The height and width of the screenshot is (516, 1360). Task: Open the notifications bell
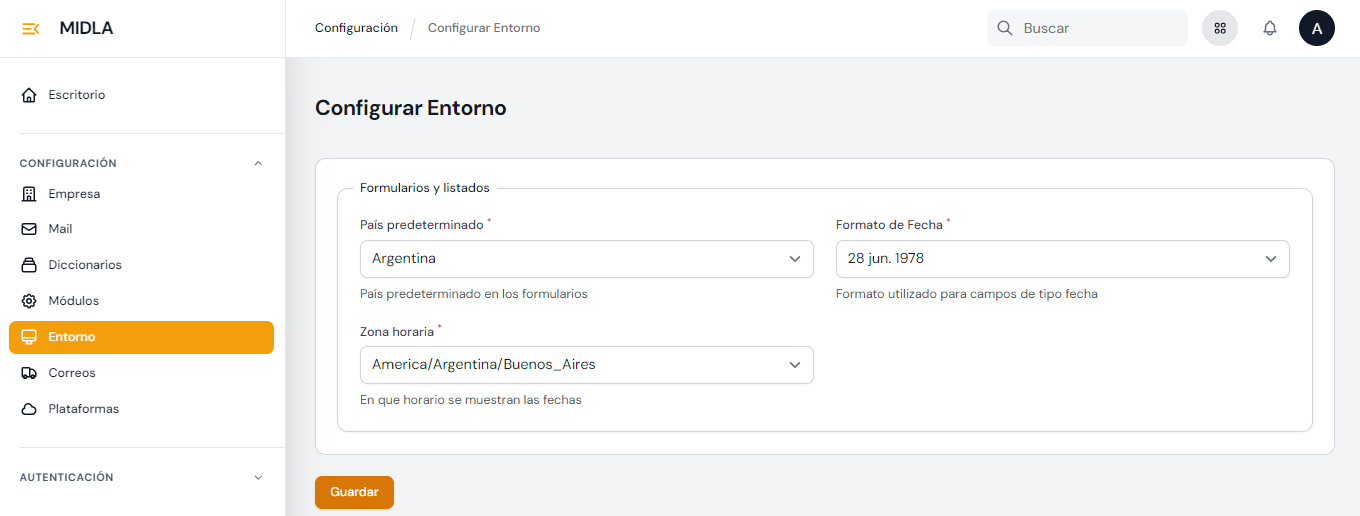tap(1270, 28)
